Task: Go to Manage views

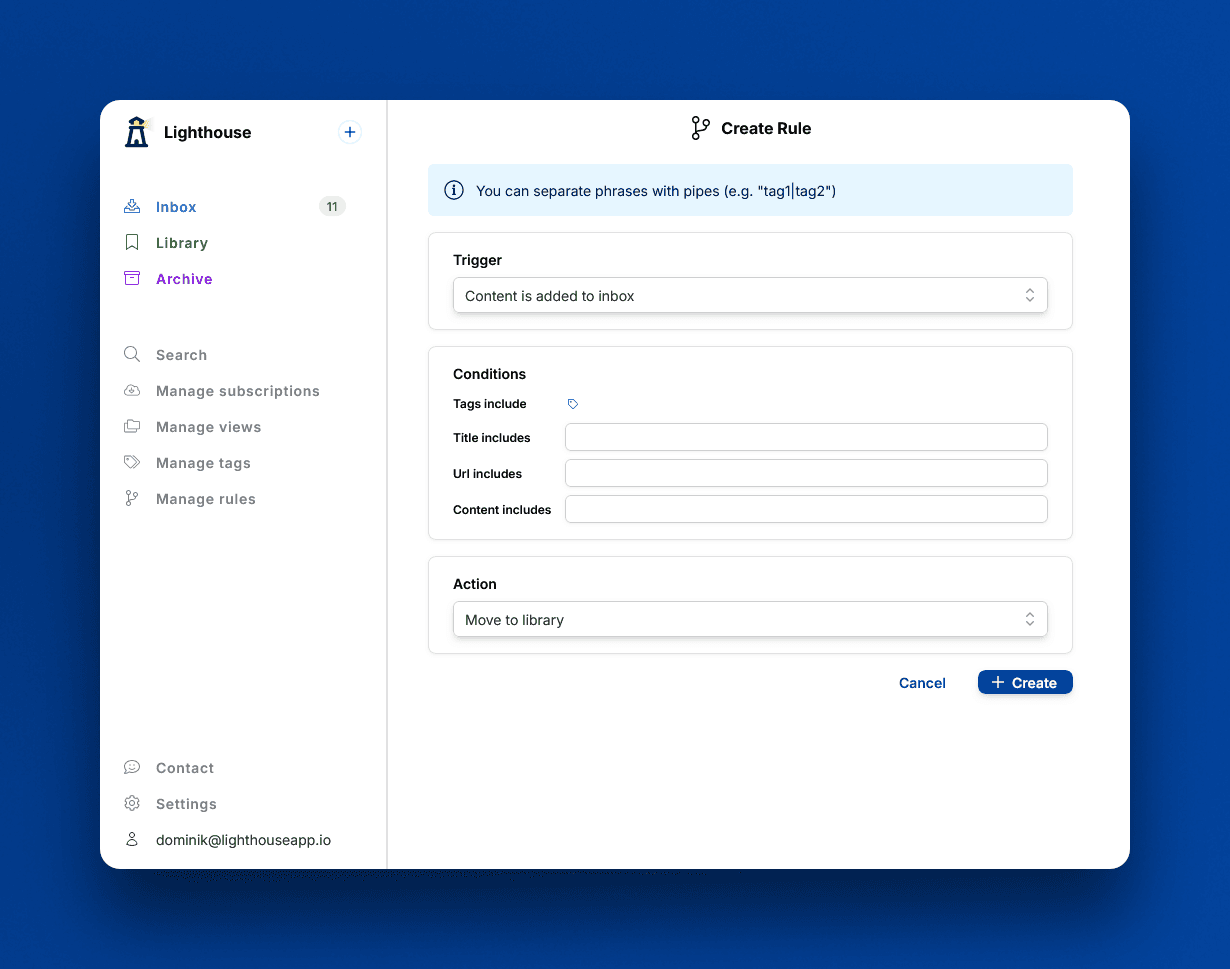Action: 208,427
